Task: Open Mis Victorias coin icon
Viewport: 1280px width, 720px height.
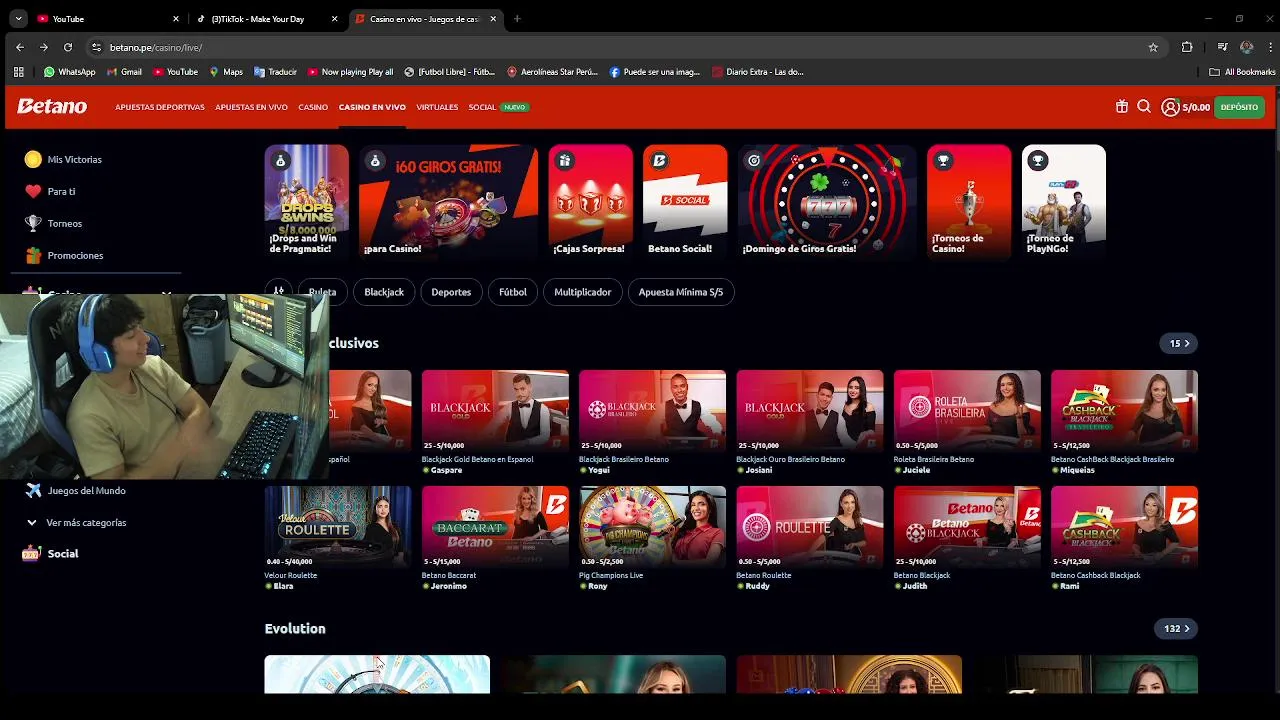Action: tap(33, 159)
